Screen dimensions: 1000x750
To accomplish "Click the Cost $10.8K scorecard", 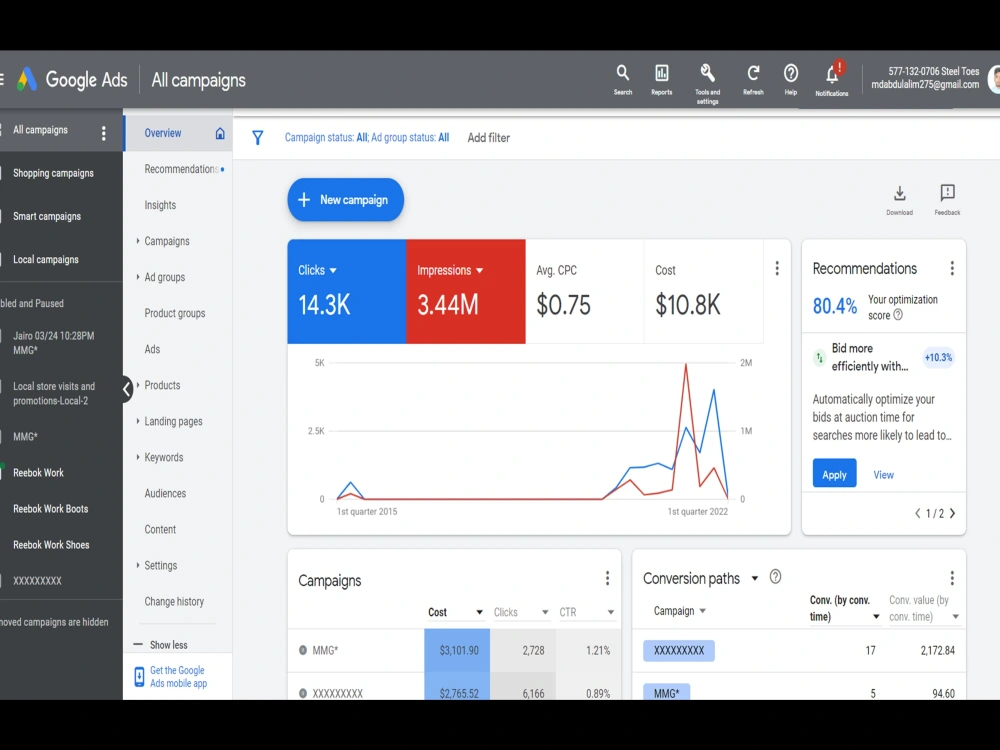I will coord(703,291).
